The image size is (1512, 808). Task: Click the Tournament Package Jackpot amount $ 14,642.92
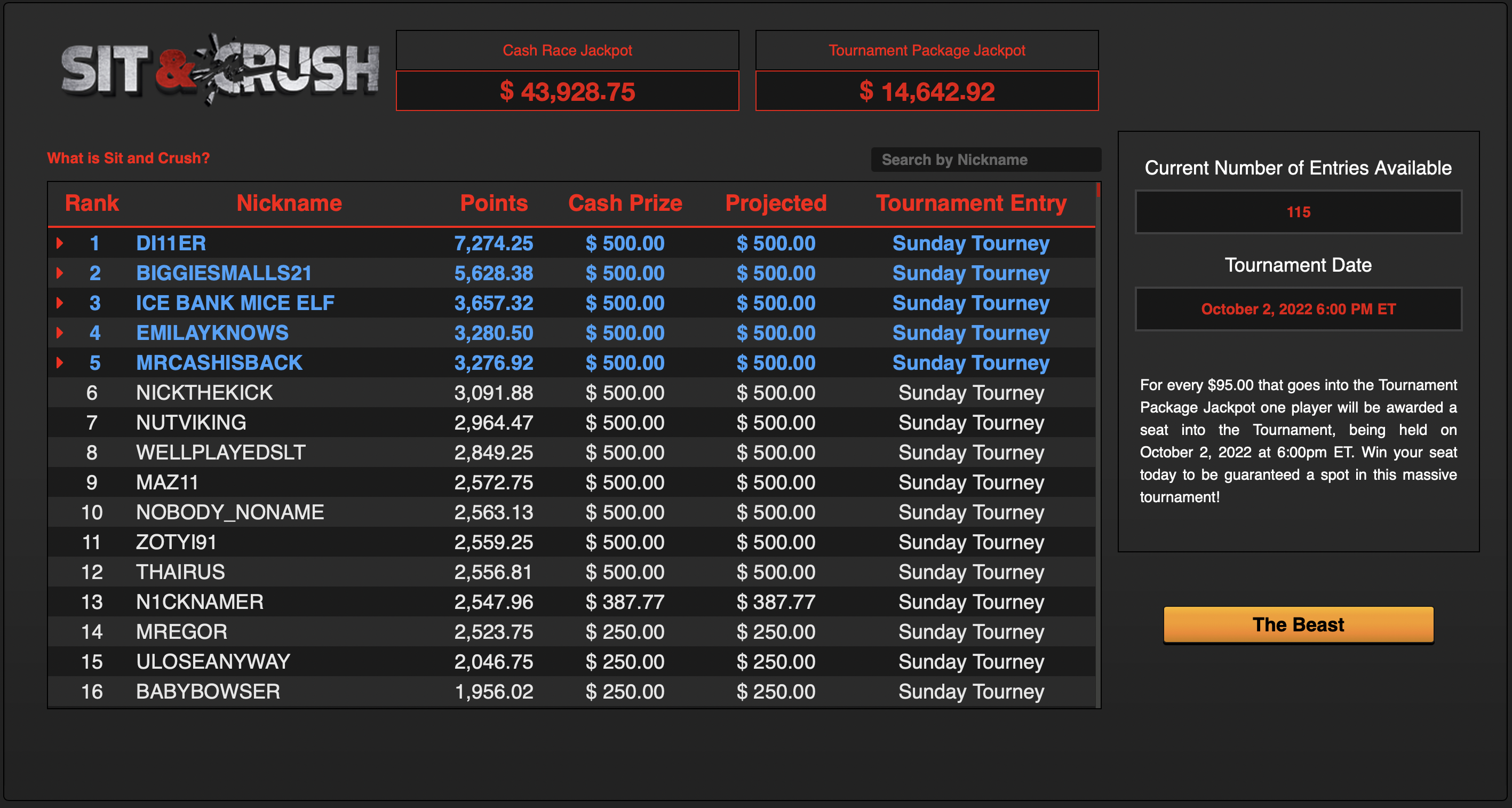pyautogui.click(x=927, y=91)
